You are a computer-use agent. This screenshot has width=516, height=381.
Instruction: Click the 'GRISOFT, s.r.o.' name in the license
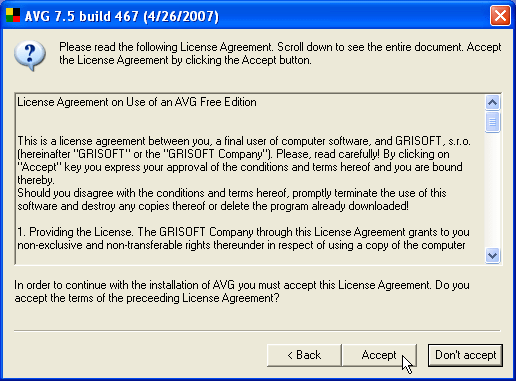coord(433,141)
